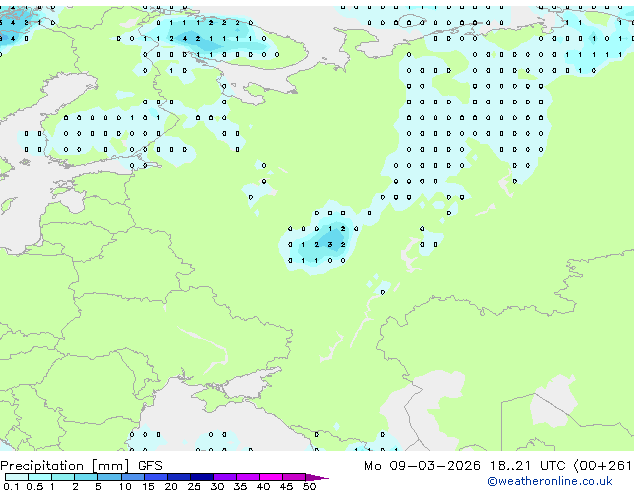Click legend label "30"
Screen dimensions: 634x490
click(217, 486)
